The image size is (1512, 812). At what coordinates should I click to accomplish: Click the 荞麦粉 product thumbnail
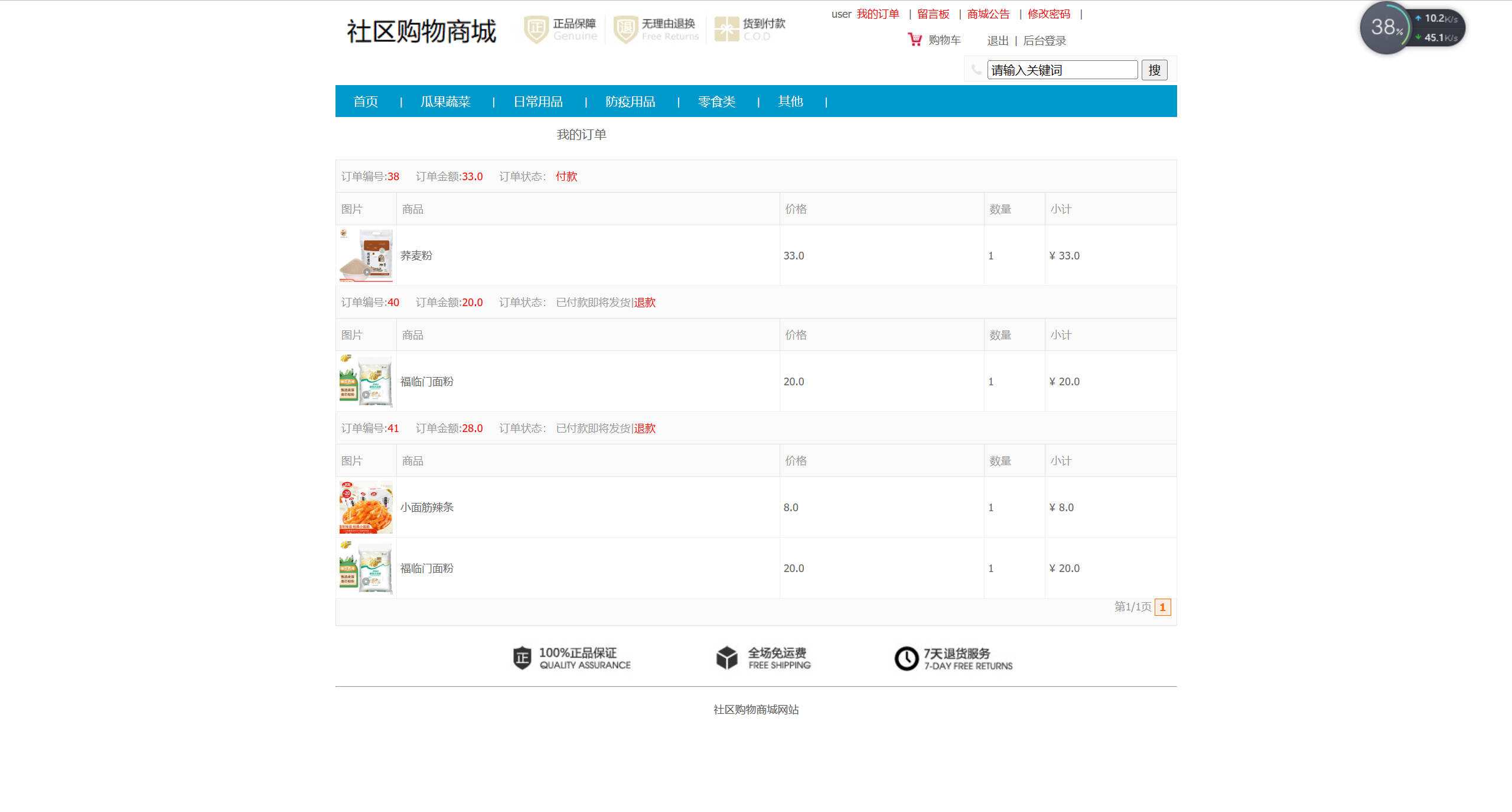365,255
